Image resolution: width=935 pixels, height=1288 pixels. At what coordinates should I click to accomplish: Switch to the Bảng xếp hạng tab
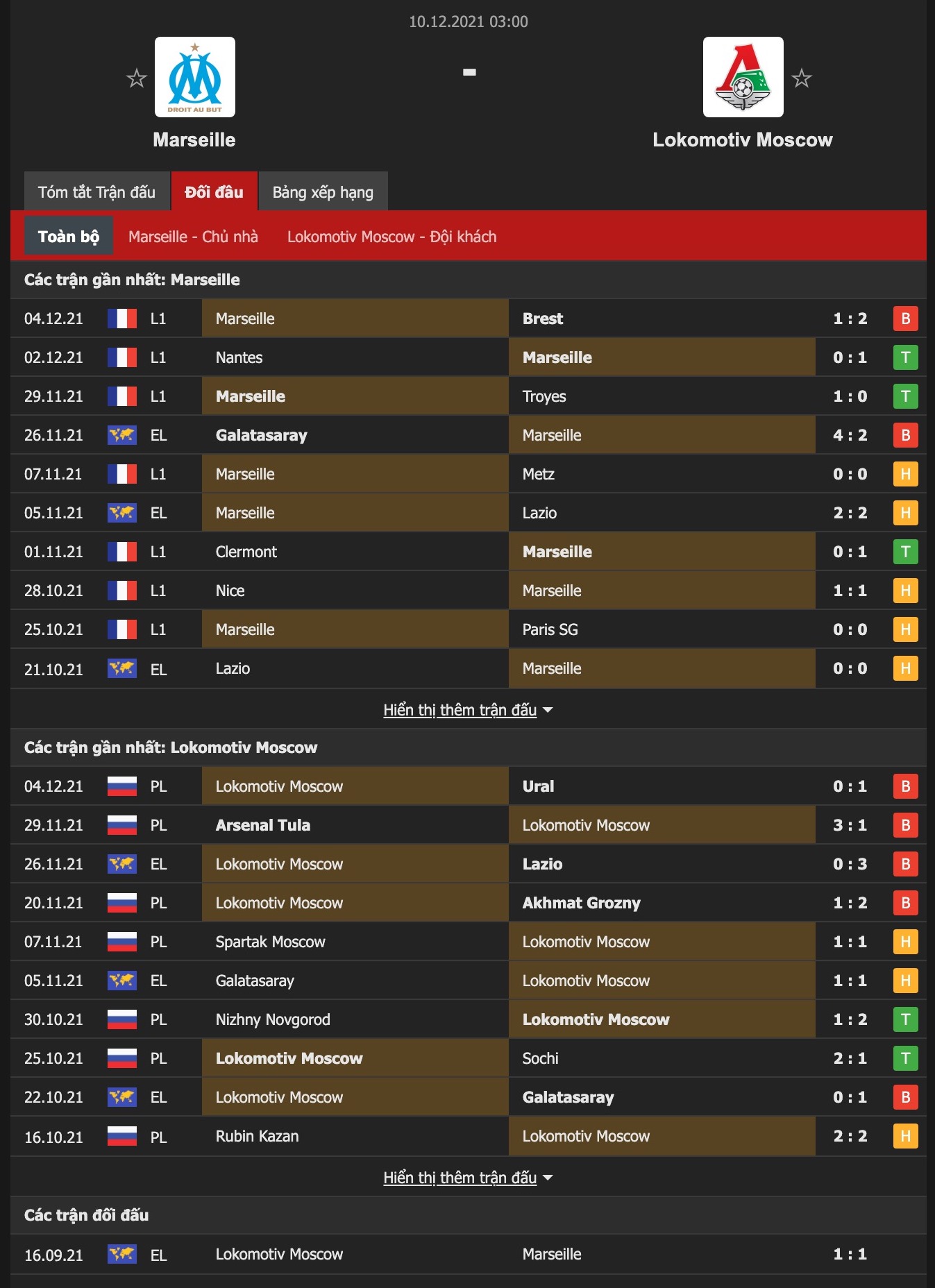323,192
